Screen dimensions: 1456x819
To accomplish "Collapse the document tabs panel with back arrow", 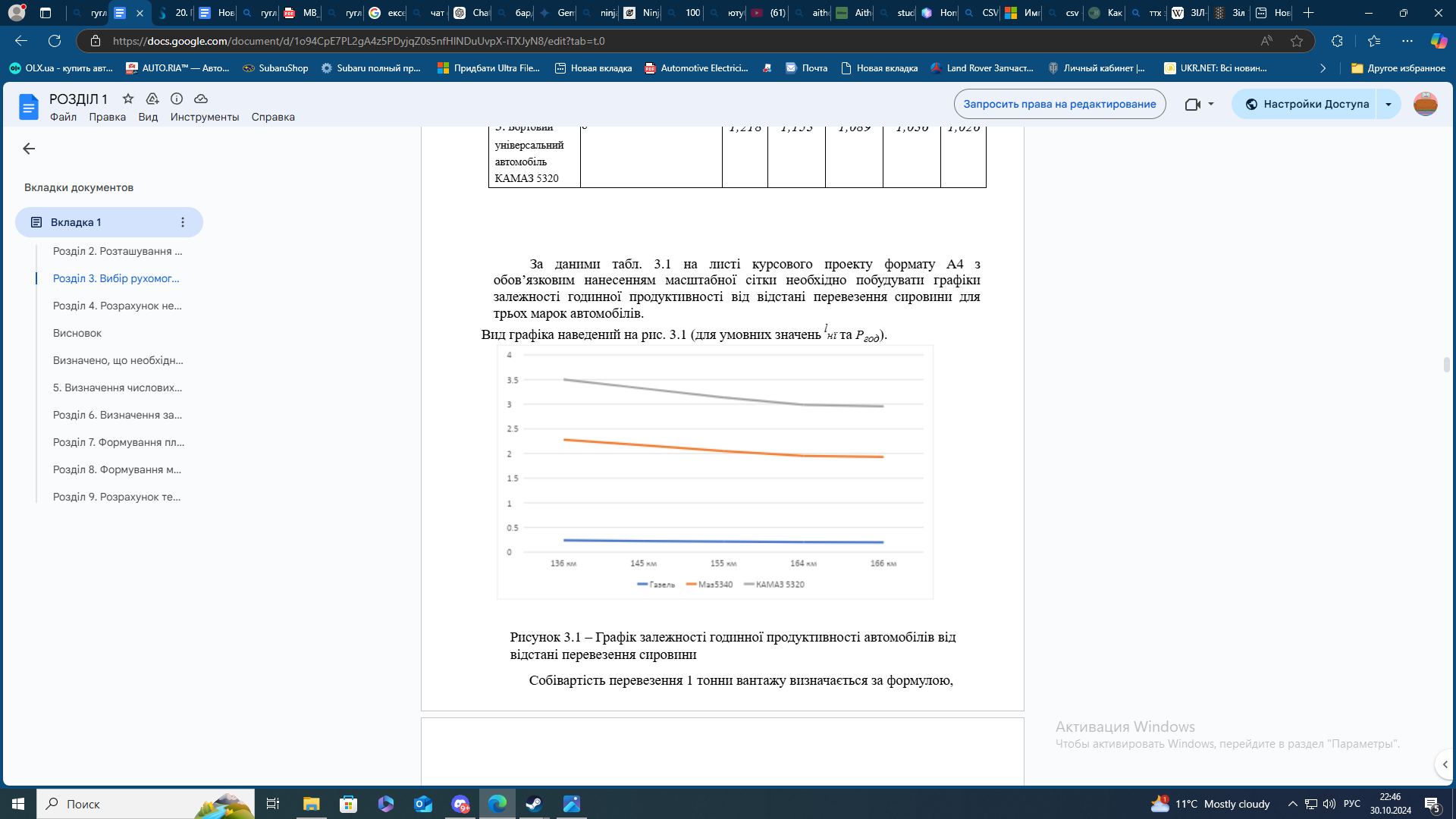I will click(29, 149).
